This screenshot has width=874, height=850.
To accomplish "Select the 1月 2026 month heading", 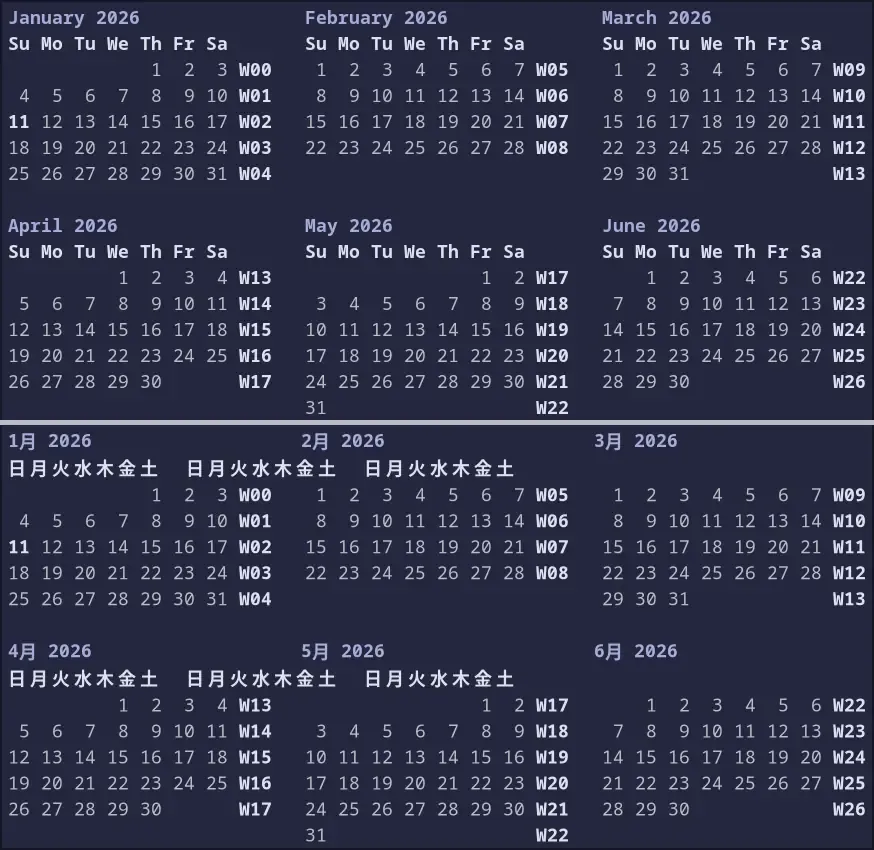I will (50, 441).
